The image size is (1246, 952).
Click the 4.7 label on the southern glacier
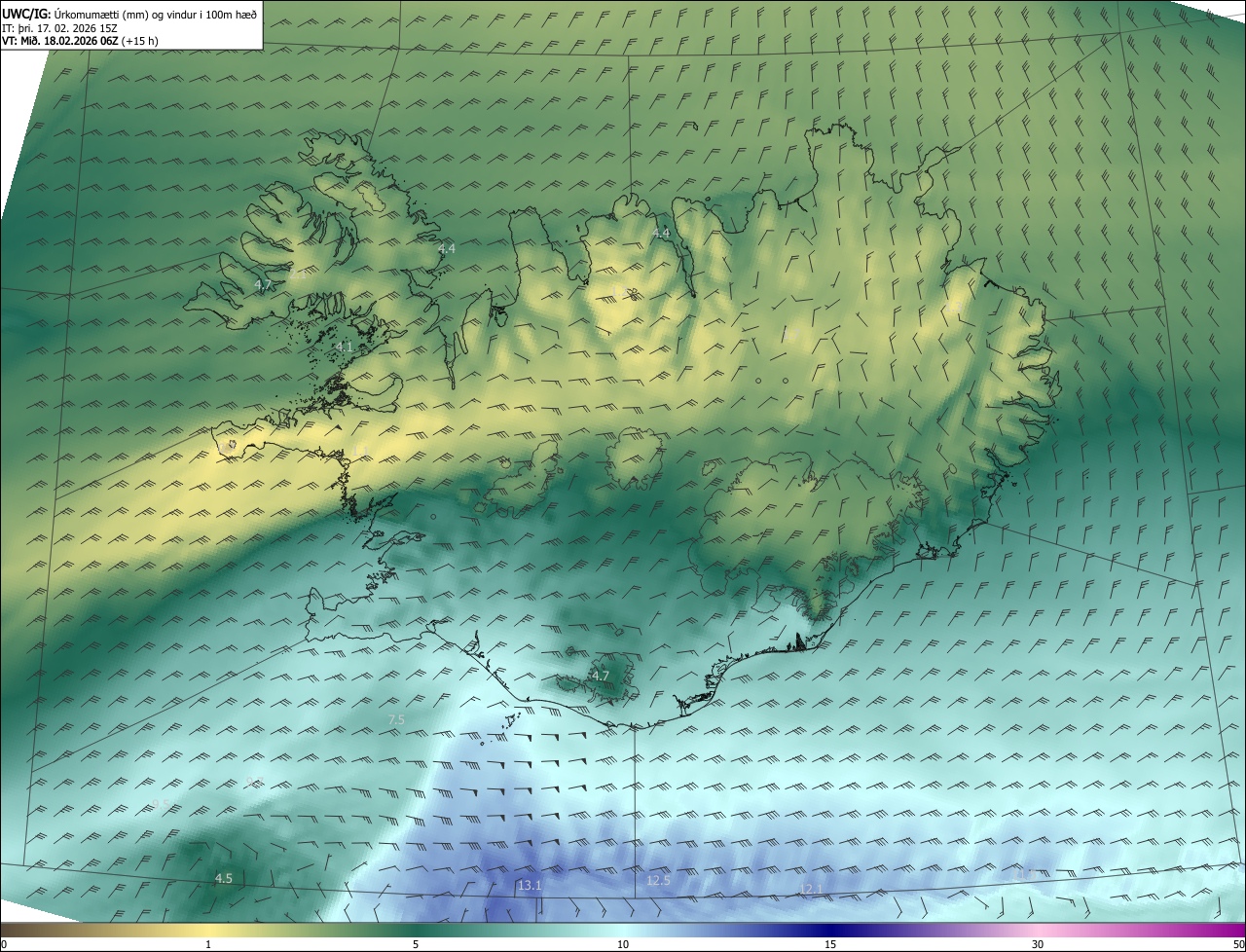[x=600, y=676]
